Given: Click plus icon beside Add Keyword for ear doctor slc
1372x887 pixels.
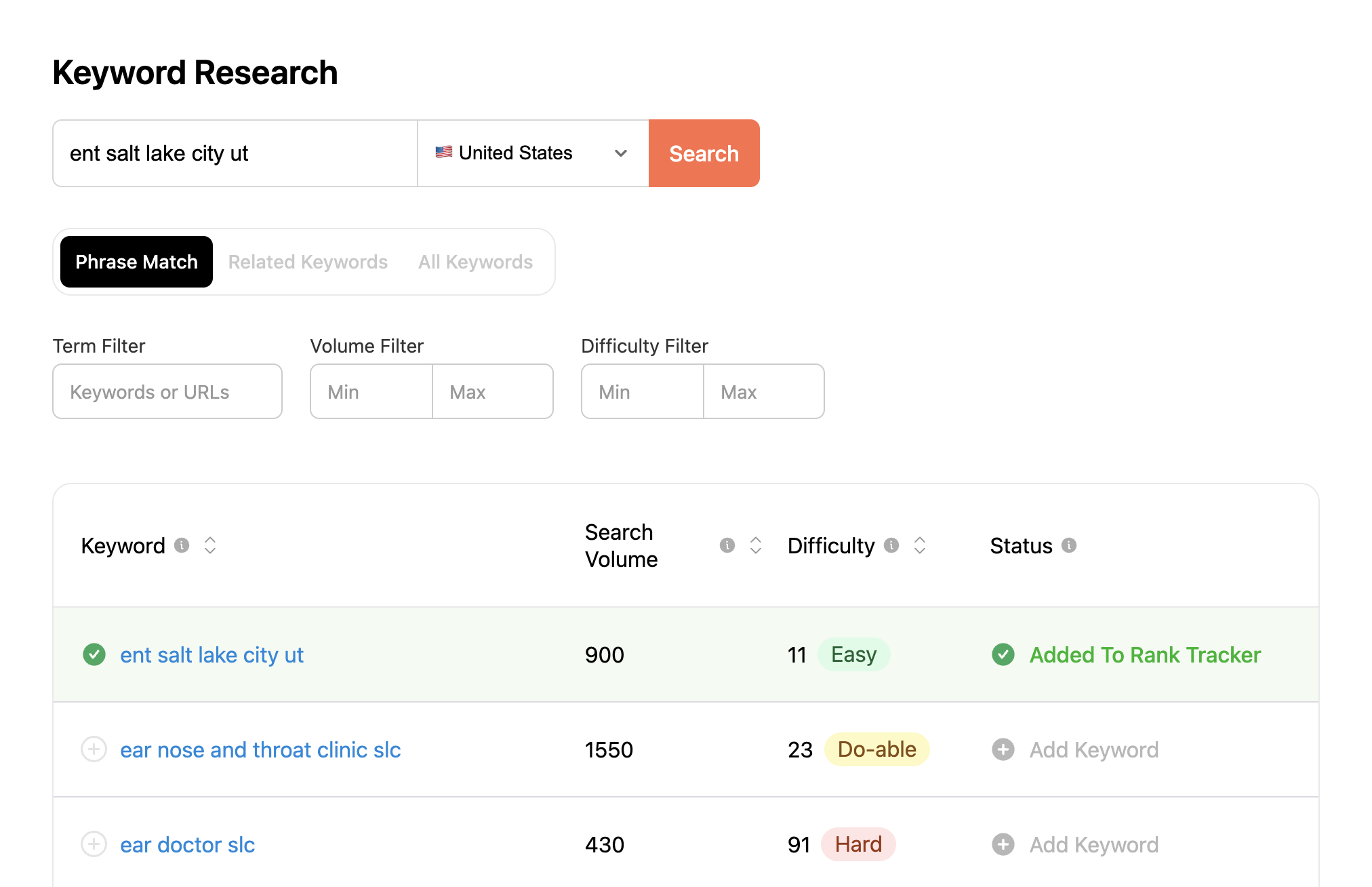Looking at the screenshot, I should pyautogui.click(x=1003, y=844).
